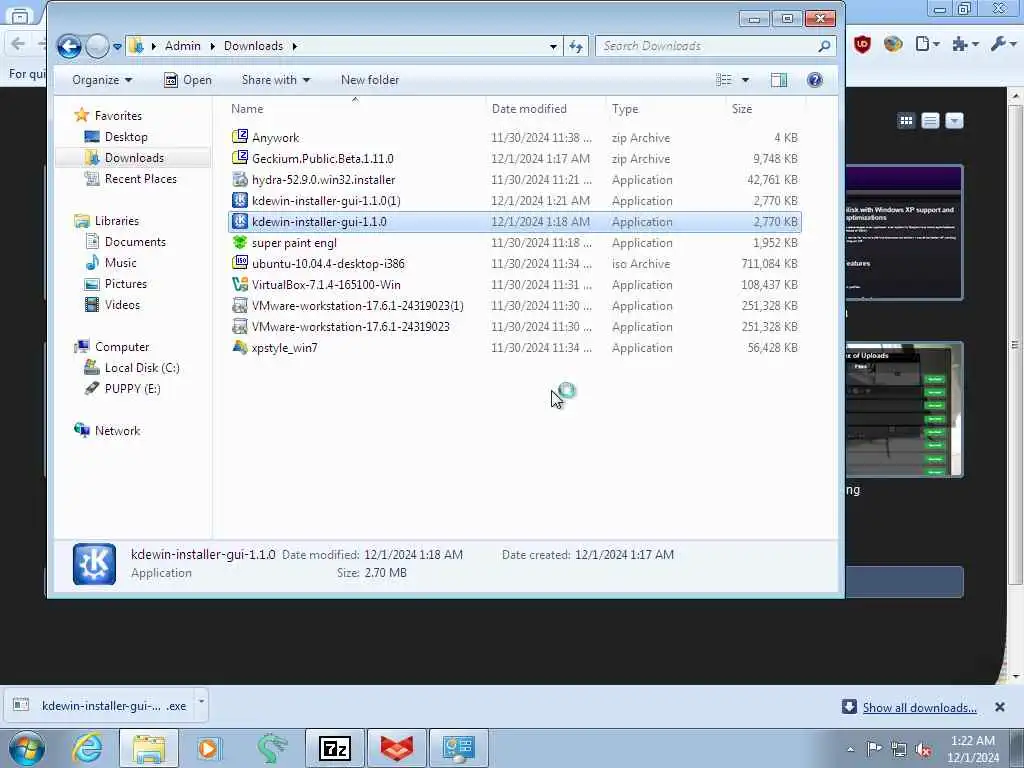Click the search magnifier icon
The width and height of the screenshot is (1024, 768).
(824, 46)
